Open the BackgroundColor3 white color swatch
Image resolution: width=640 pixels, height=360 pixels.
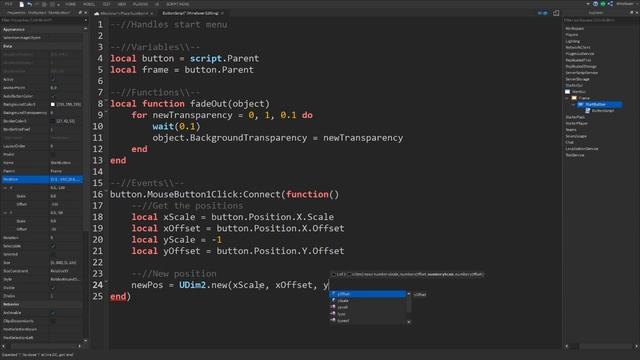[53, 104]
